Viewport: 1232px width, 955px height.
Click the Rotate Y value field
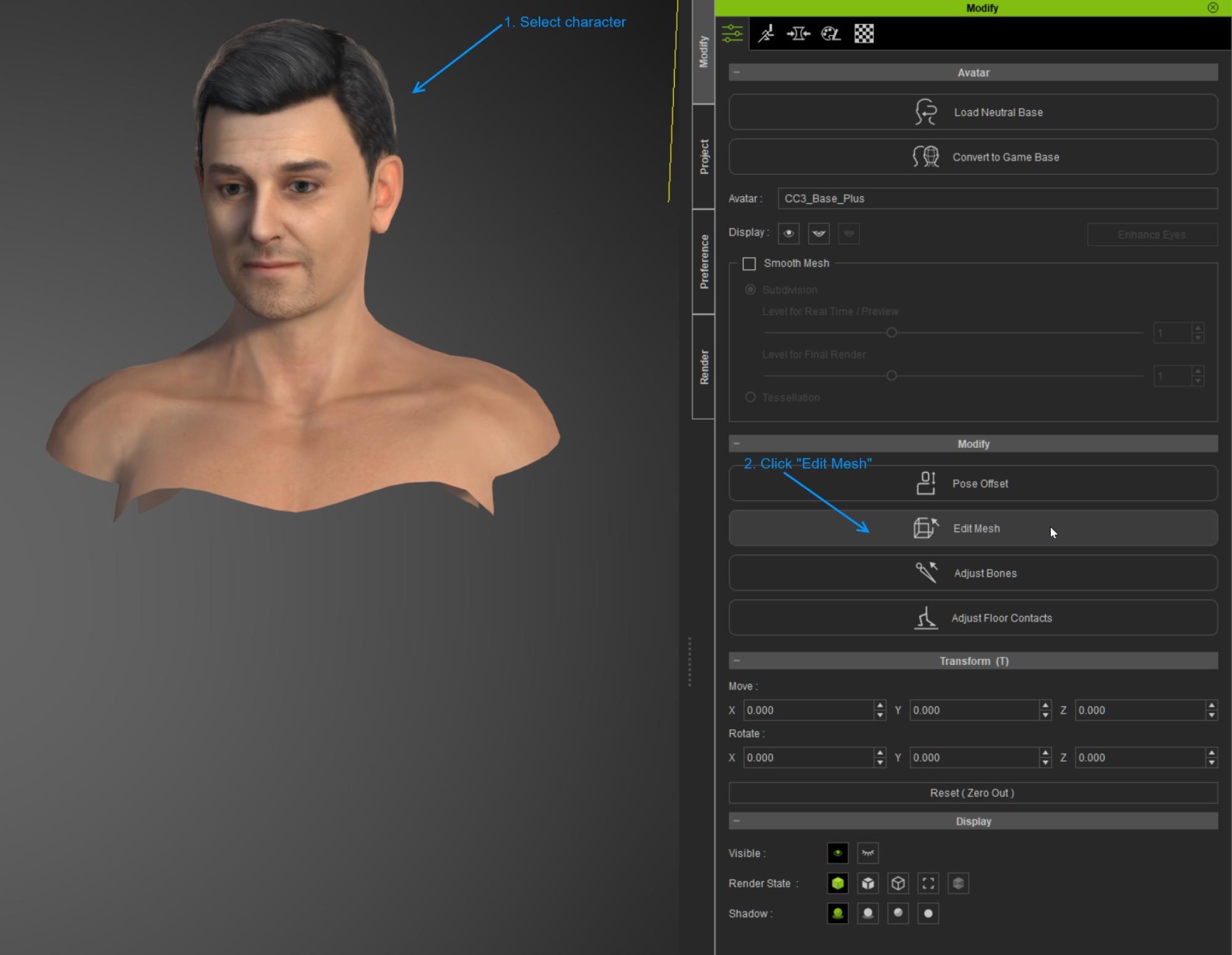click(x=974, y=758)
